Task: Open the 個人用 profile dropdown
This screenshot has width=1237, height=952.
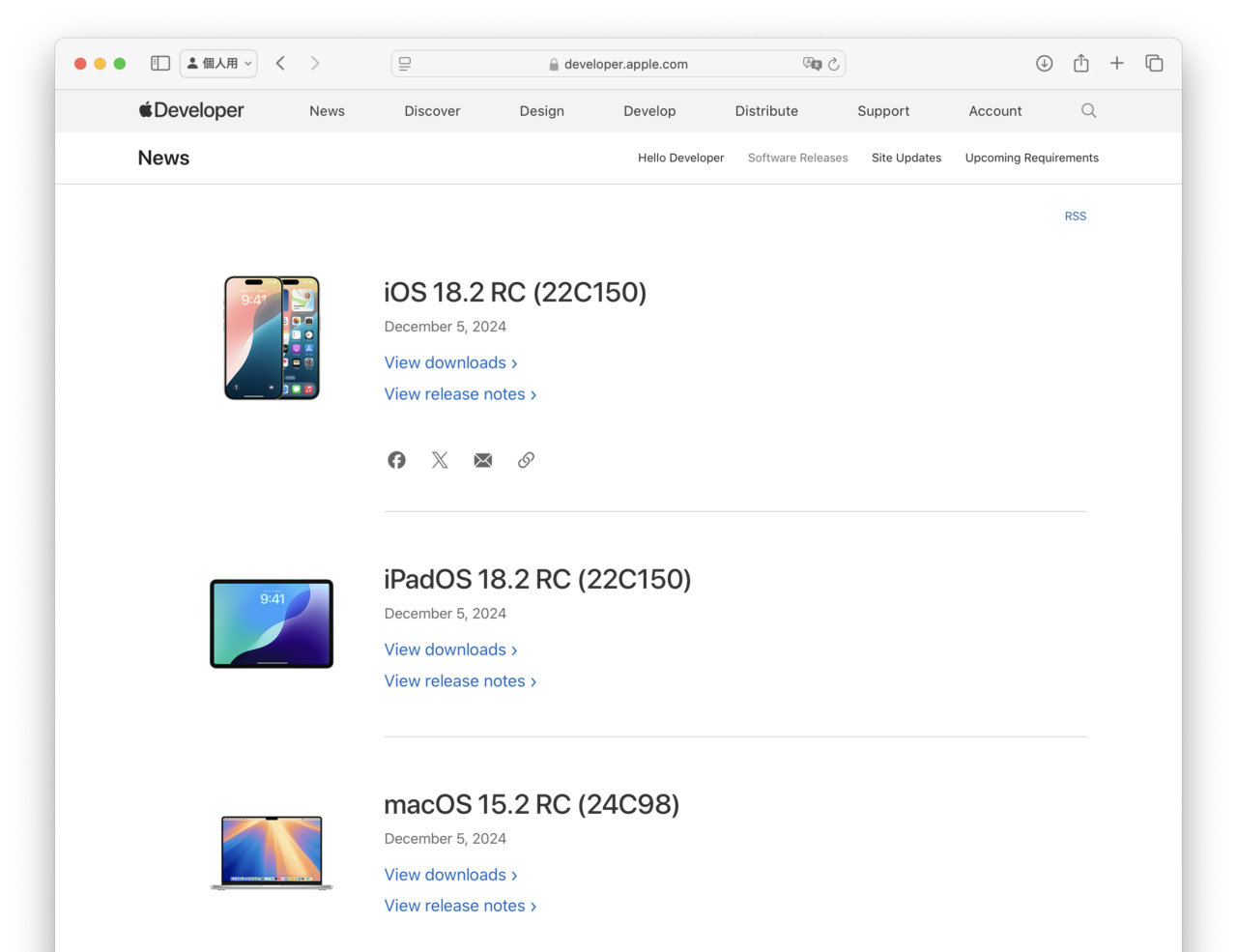Action: click(x=218, y=63)
